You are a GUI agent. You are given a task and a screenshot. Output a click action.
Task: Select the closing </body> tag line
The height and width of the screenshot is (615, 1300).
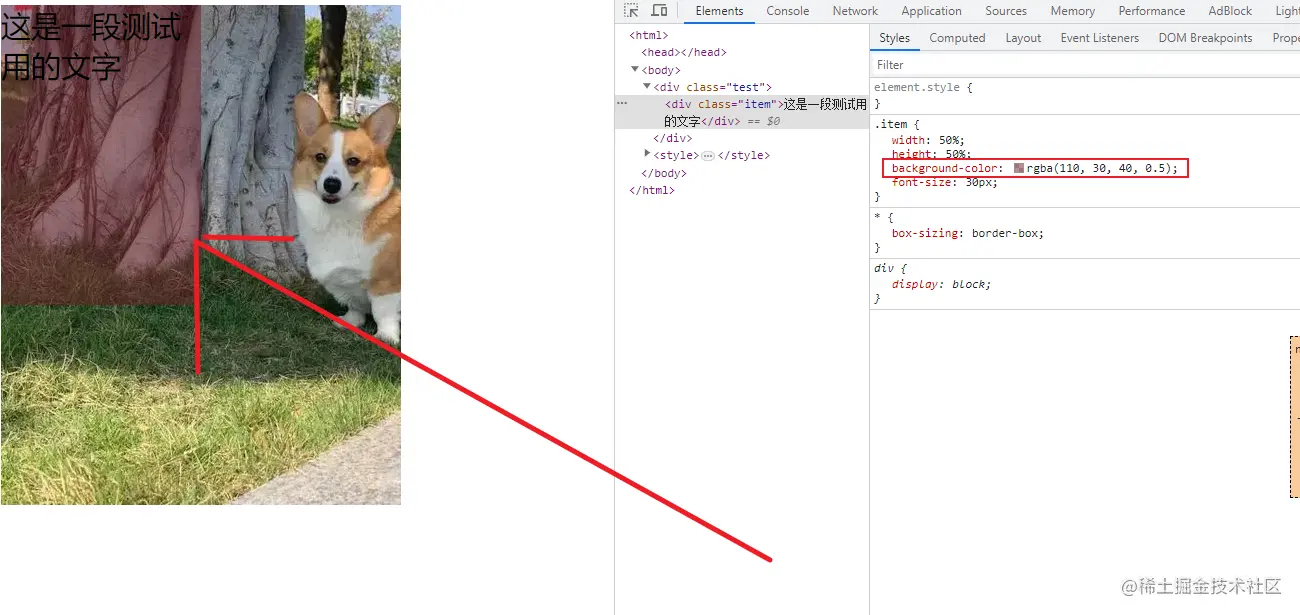pos(664,173)
